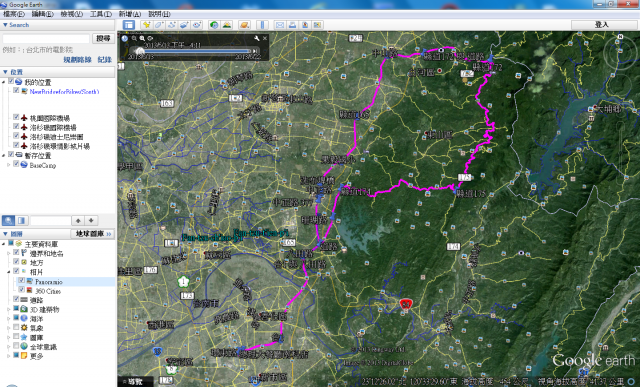Toggle 桃園國際機場 checkbox
The width and height of the screenshot is (640, 387).
click(x=16, y=117)
